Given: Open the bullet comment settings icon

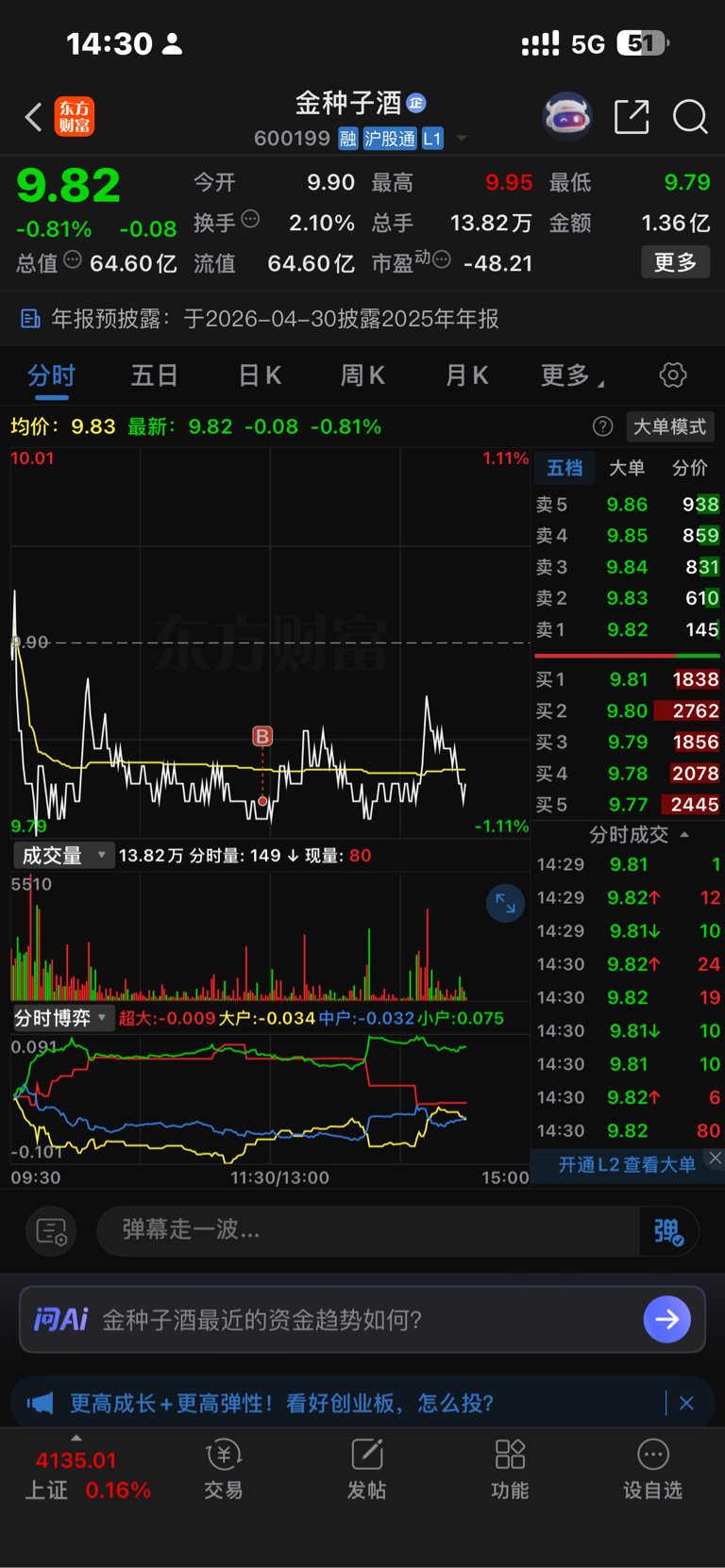Looking at the screenshot, I should [x=51, y=1230].
